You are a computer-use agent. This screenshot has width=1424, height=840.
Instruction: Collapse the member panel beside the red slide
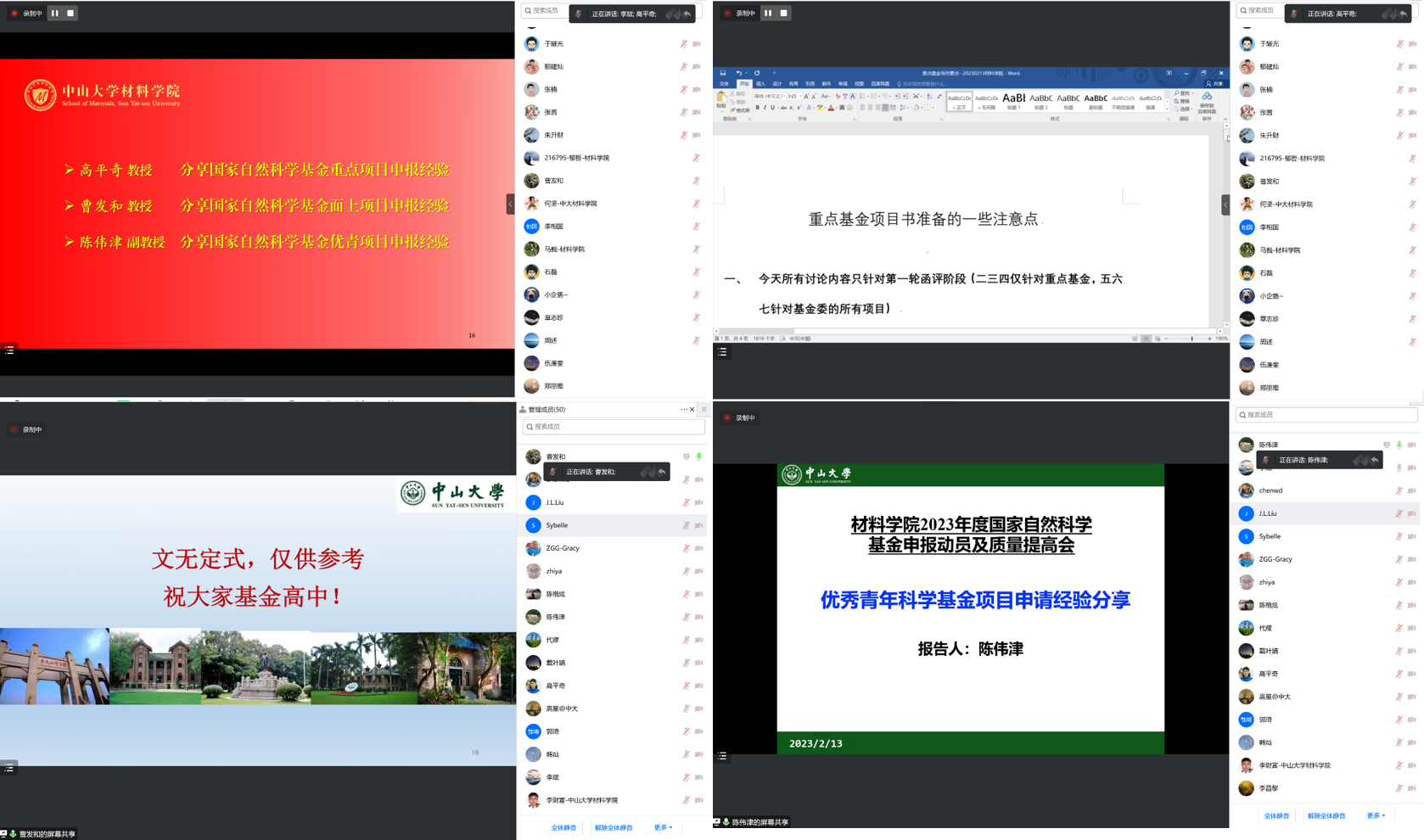click(510, 204)
